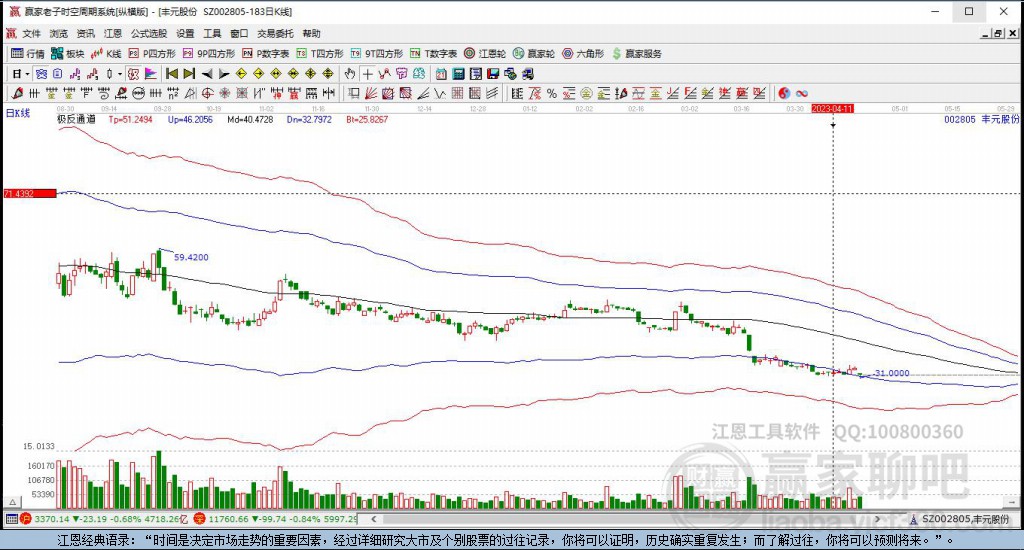Expand the candlestick style dropdown arrow

(x=120, y=74)
